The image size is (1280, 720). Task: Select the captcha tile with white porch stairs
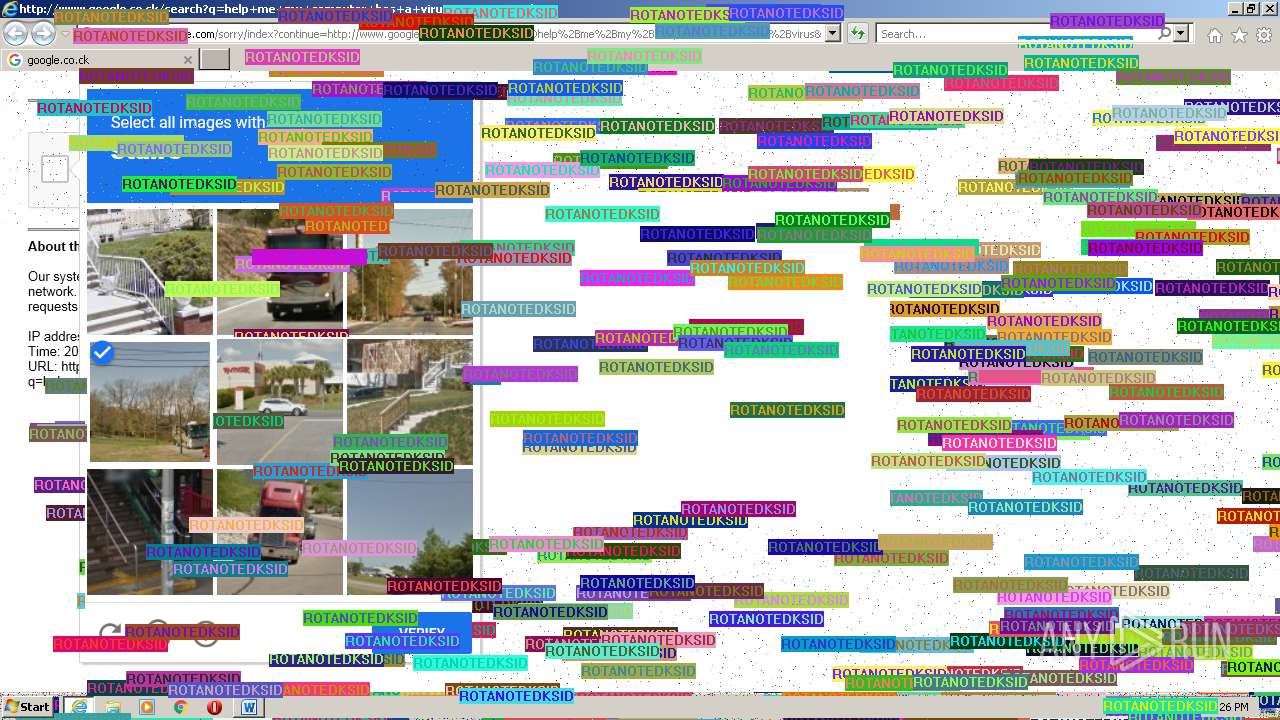point(150,271)
